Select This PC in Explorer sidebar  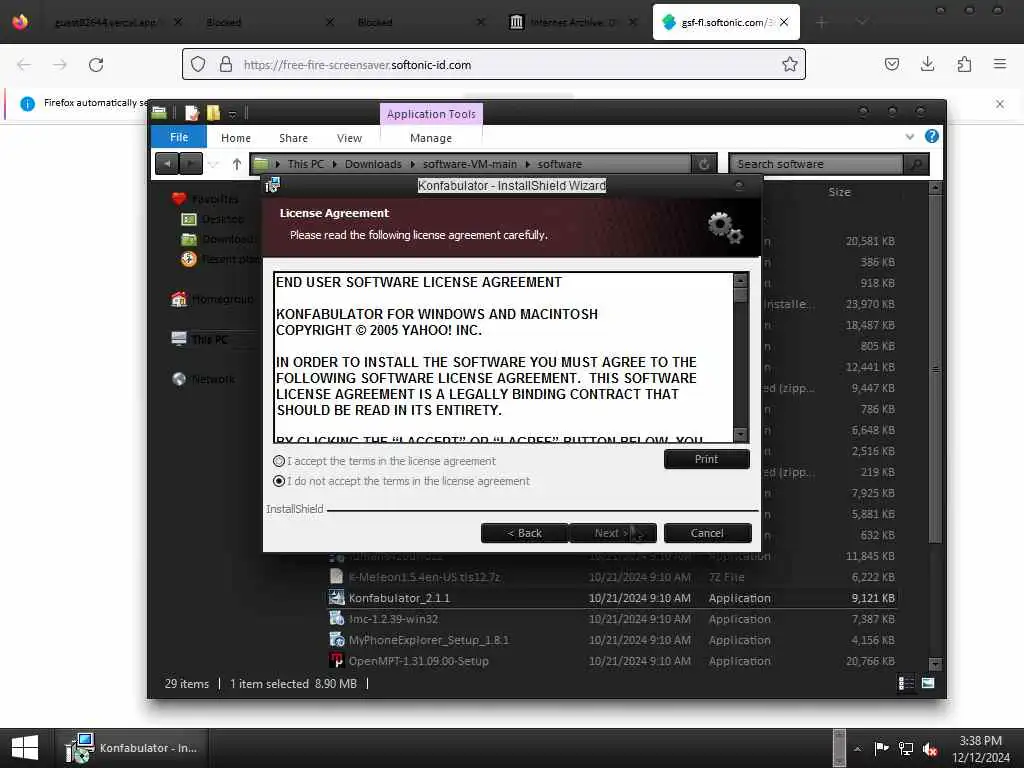[210, 339]
